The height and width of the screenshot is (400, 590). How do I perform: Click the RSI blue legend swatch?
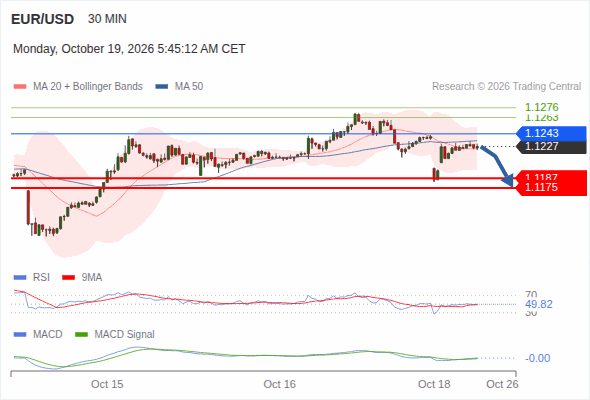tap(20, 278)
